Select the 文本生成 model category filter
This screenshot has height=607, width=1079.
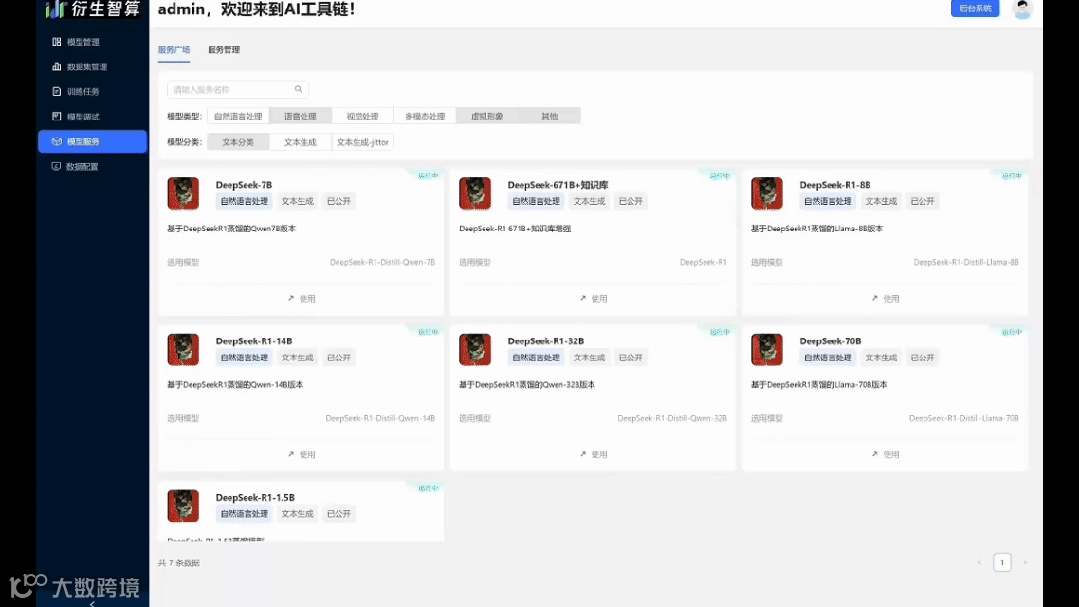tap(301, 142)
